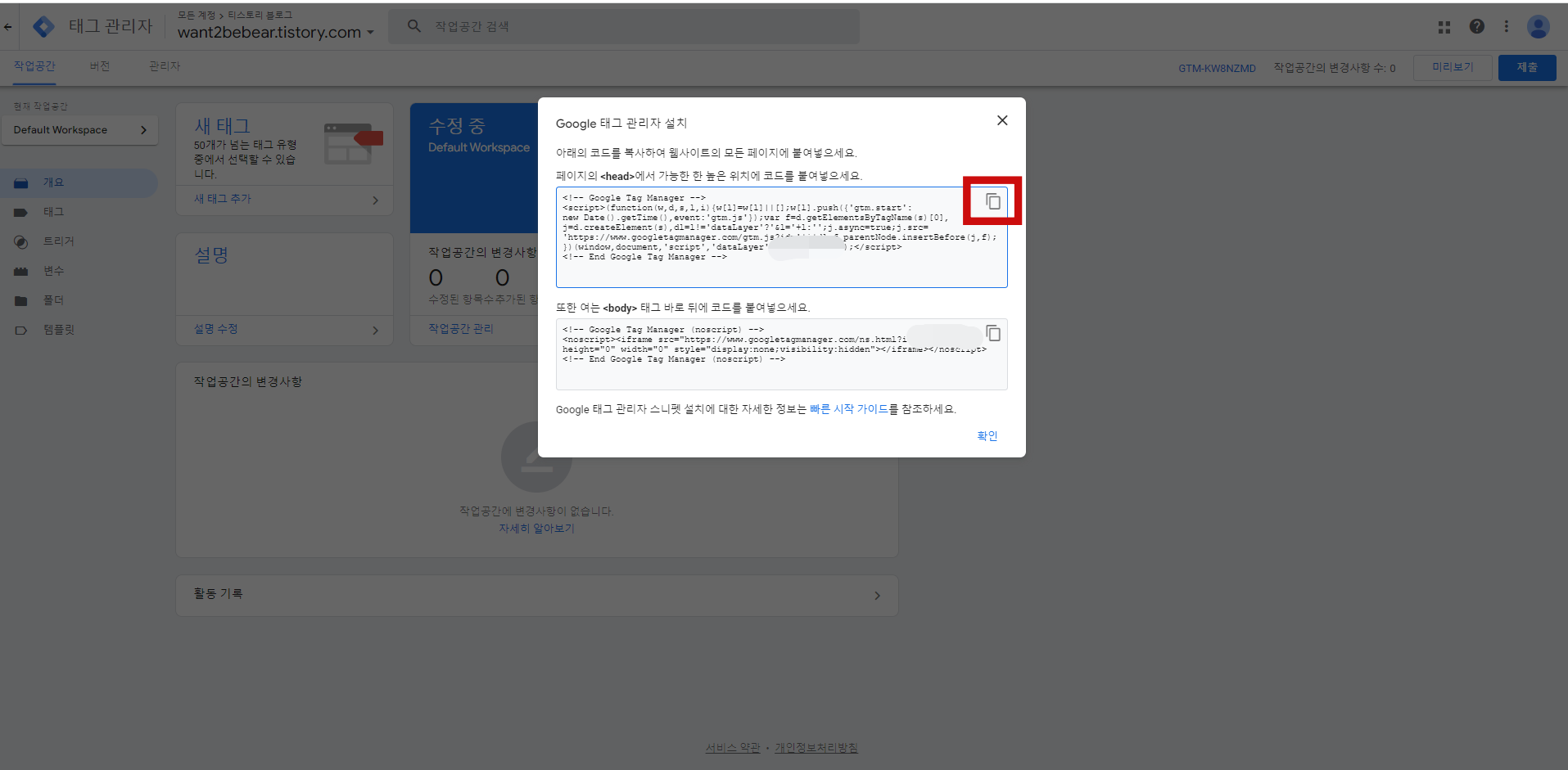Copy the head code snippet
Screen dimensions: 1568x770
(x=992, y=201)
